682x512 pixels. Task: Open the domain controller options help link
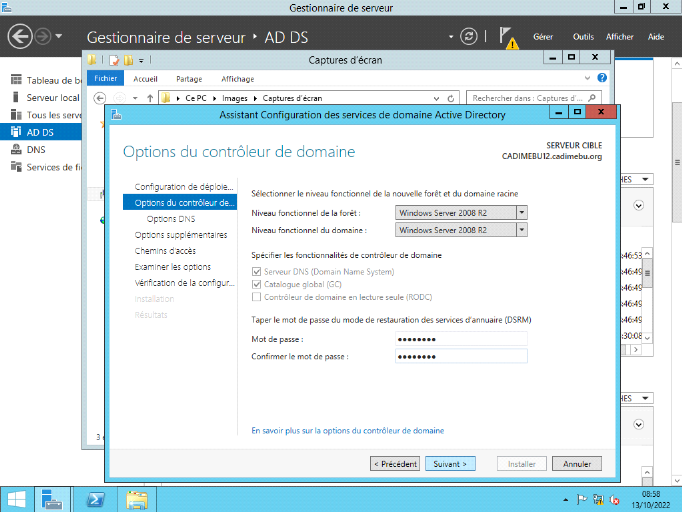pyautogui.click(x=348, y=430)
